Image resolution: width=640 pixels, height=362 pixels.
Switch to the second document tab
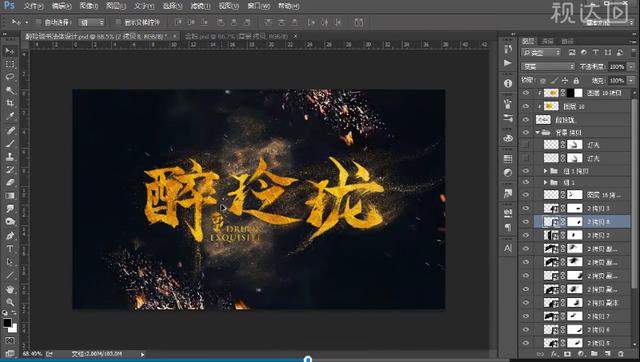coord(240,36)
